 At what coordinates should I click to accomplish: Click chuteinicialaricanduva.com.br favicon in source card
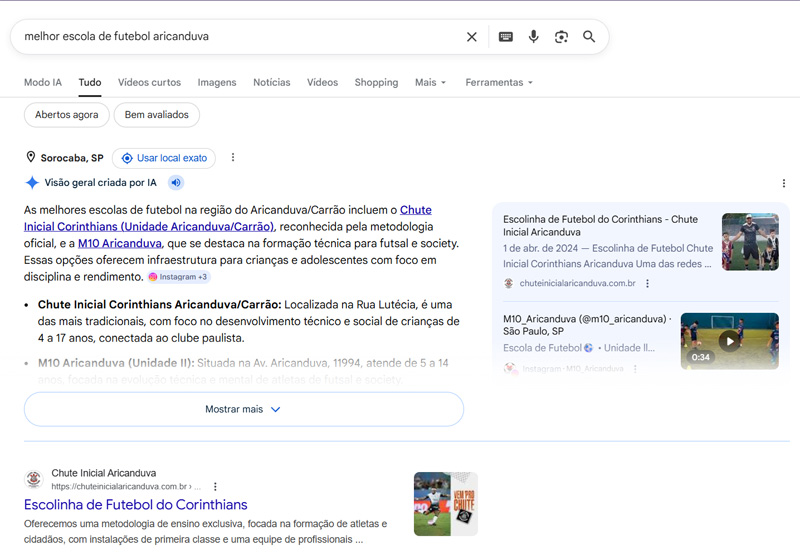click(x=509, y=283)
